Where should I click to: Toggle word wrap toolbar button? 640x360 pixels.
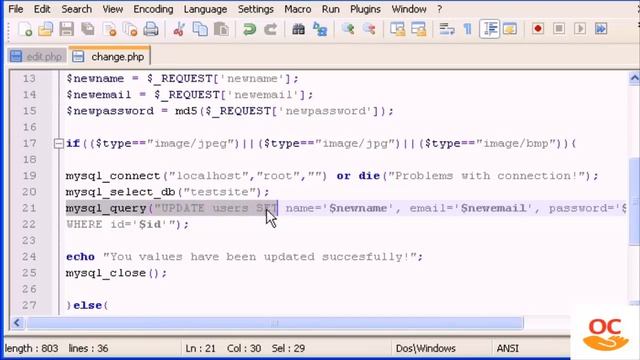[x=447, y=29]
